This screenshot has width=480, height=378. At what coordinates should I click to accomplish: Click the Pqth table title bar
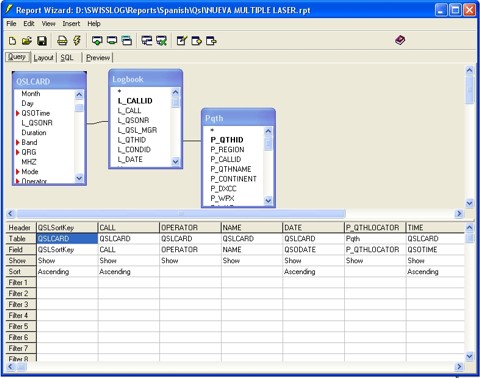(238, 118)
